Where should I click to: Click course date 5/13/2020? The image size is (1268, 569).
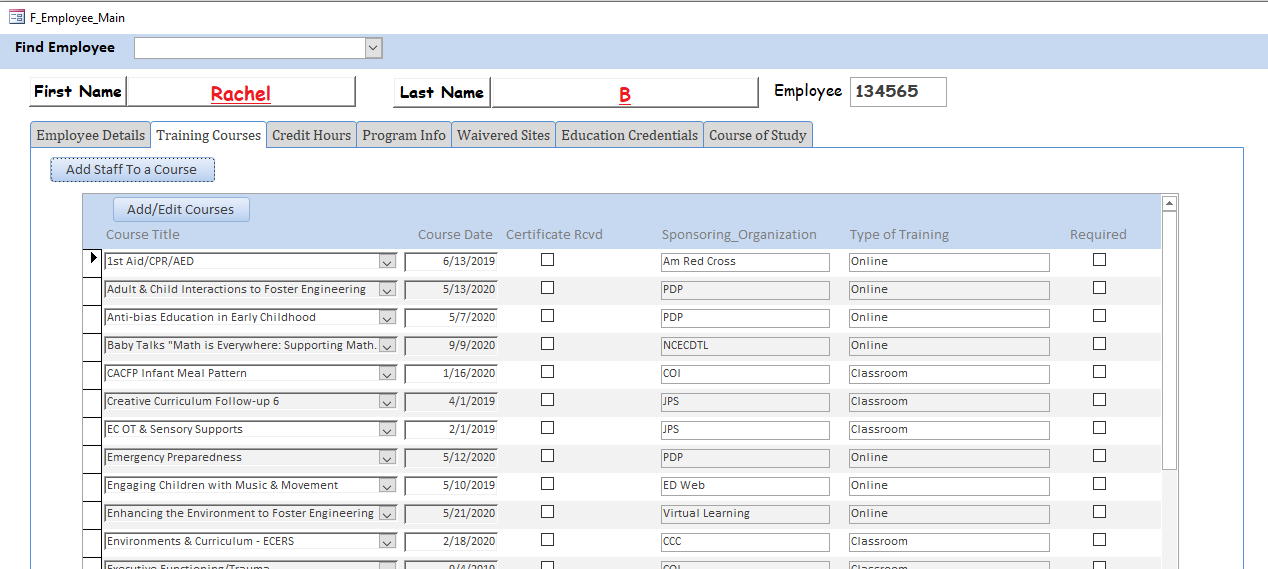[451, 290]
